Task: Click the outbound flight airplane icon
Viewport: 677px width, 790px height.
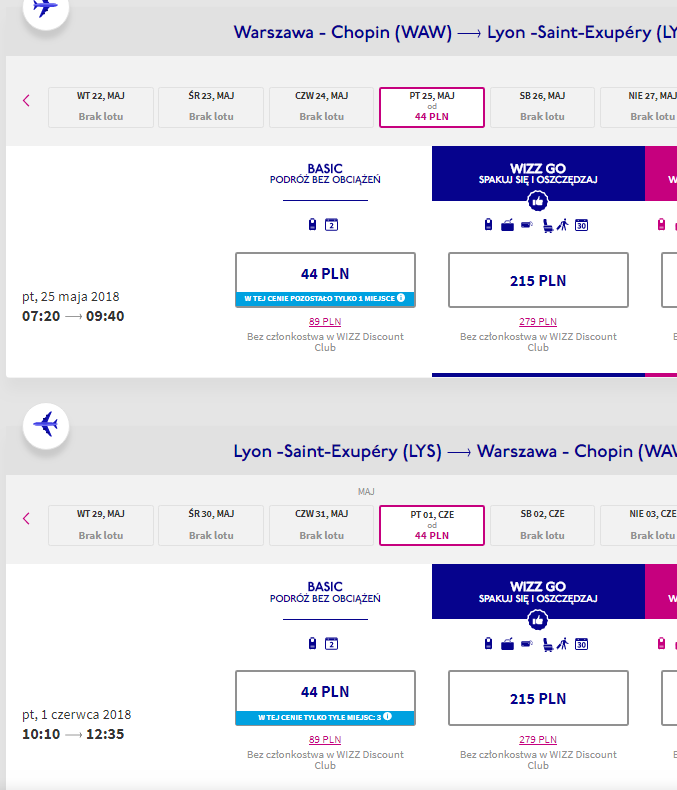Action: 45,8
